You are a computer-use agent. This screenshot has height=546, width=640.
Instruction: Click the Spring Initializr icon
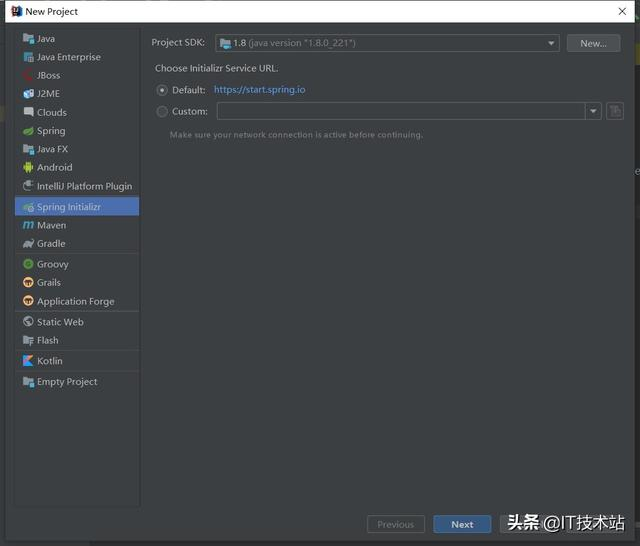(x=28, y=207)
